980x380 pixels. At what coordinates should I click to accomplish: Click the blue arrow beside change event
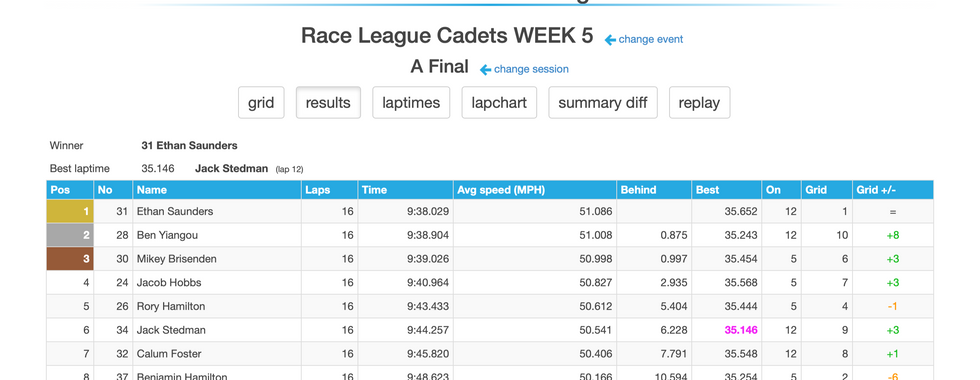click(610, 40)
